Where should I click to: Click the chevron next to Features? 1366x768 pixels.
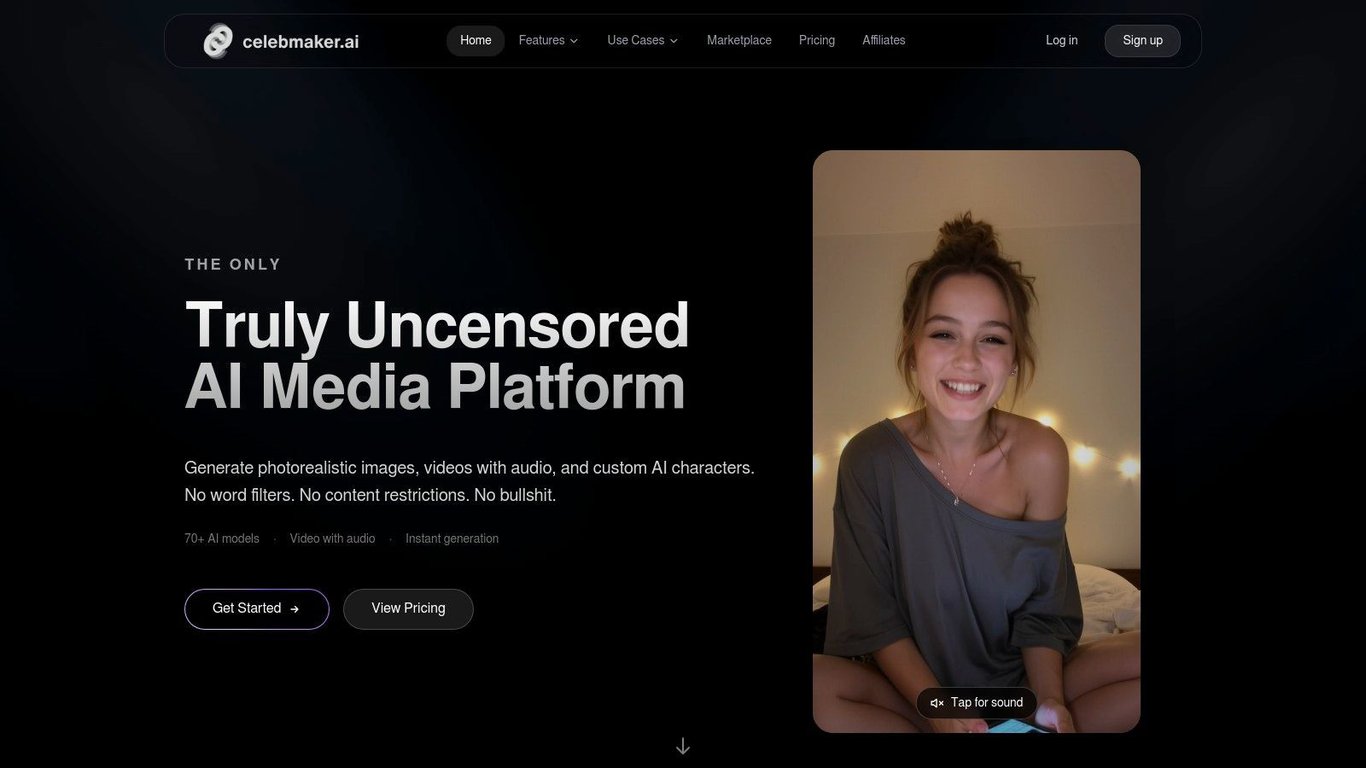574,41
